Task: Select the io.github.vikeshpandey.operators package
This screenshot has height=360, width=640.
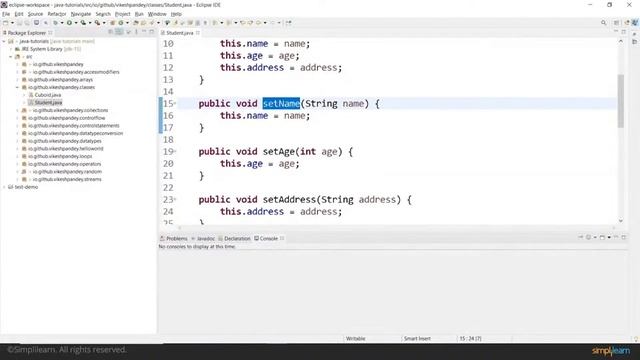Action: [x=64, y=164]
